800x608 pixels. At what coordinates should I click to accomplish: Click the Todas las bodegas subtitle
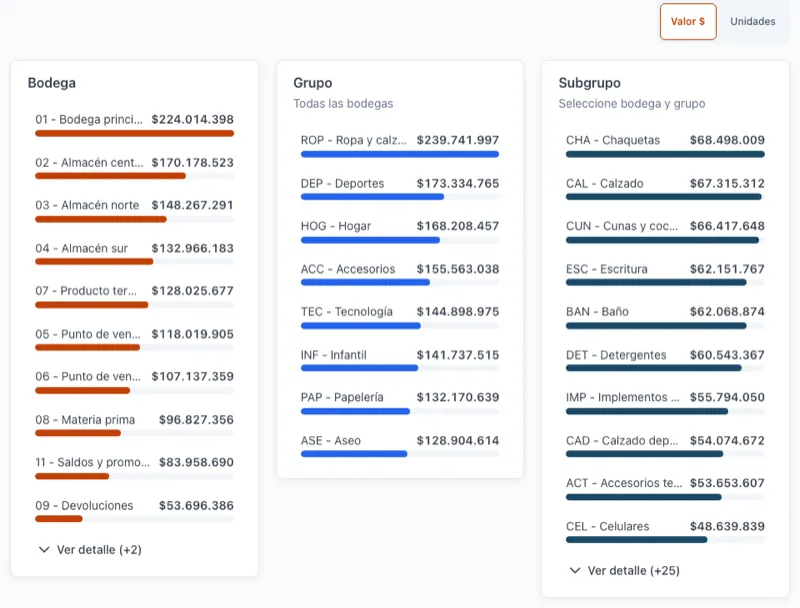(343, 104)
